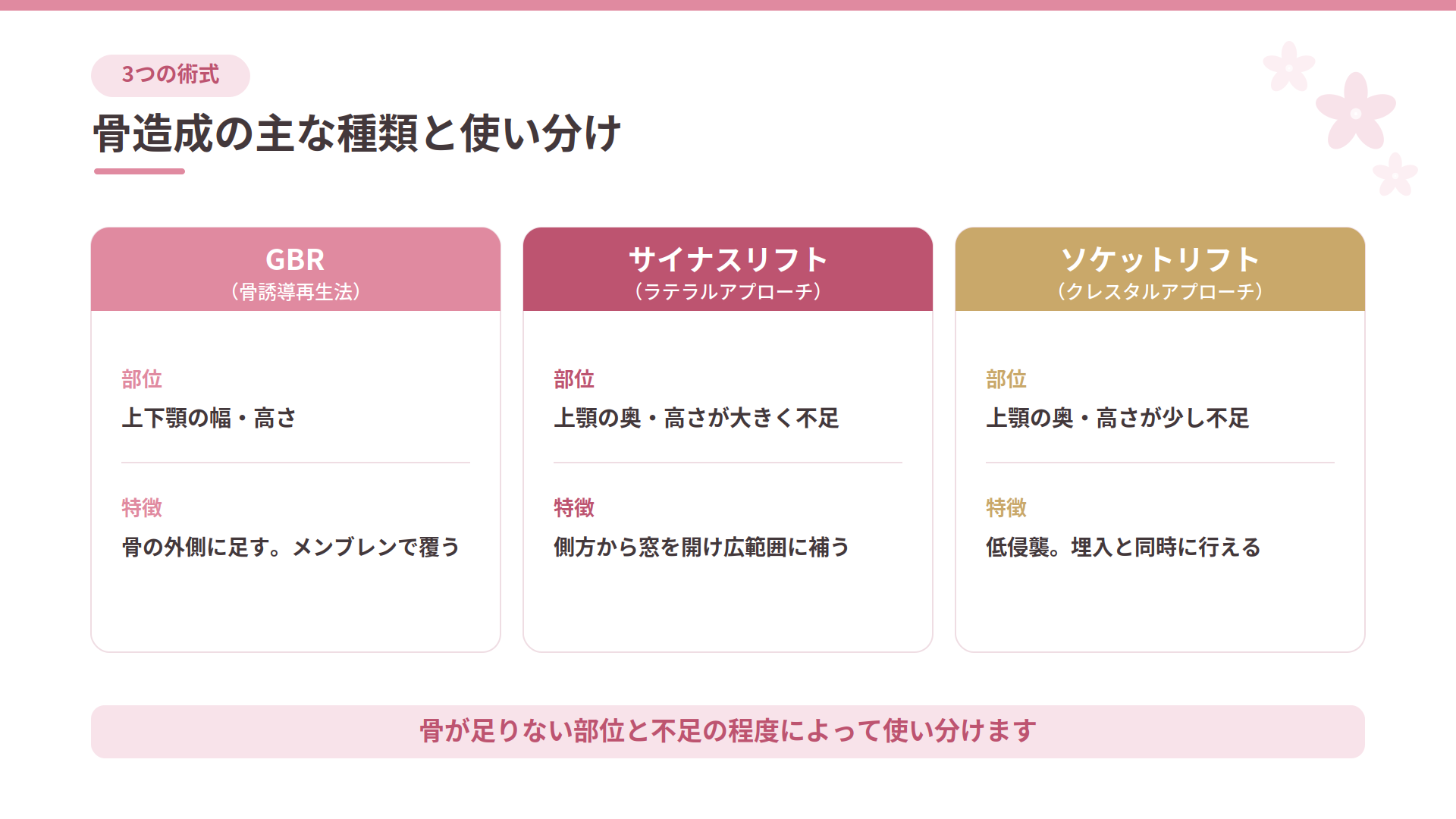Select the text 上下顎の幅・高さ
Screen dimensions: 1456x819
pyautogui.click(x=209, y=418)
